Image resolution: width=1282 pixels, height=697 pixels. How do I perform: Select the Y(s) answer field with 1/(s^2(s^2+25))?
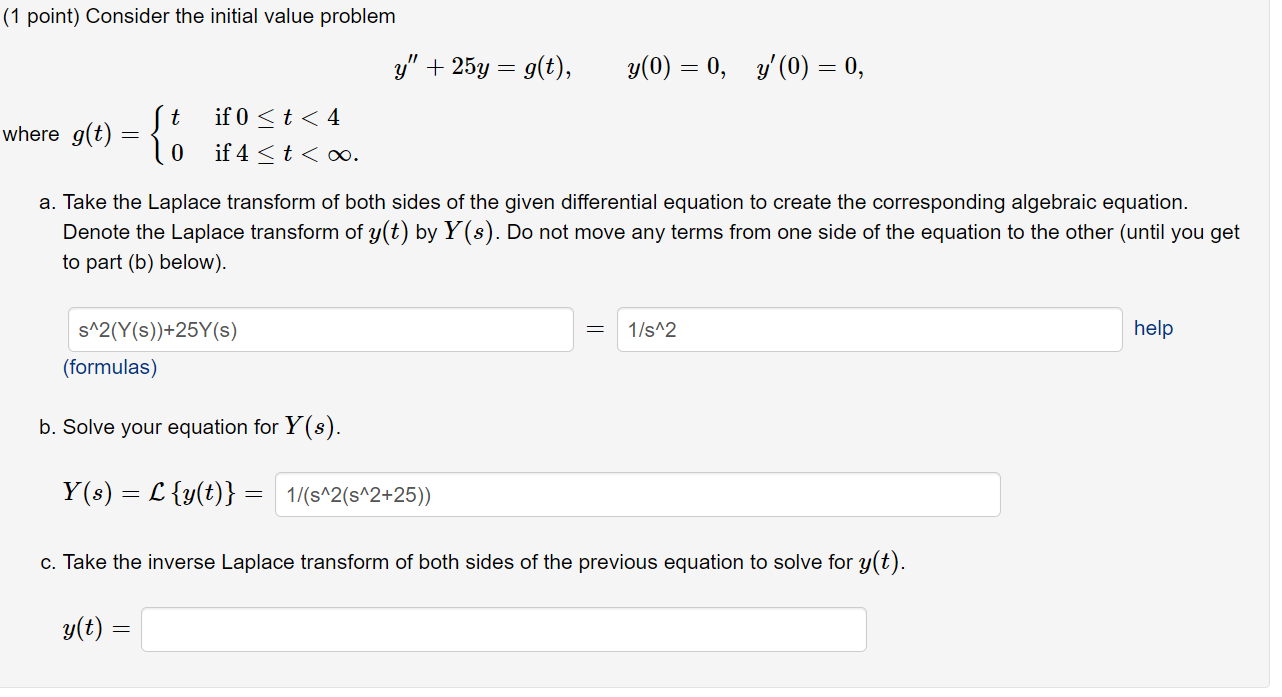pyautogui.click(x=636, y=493)
